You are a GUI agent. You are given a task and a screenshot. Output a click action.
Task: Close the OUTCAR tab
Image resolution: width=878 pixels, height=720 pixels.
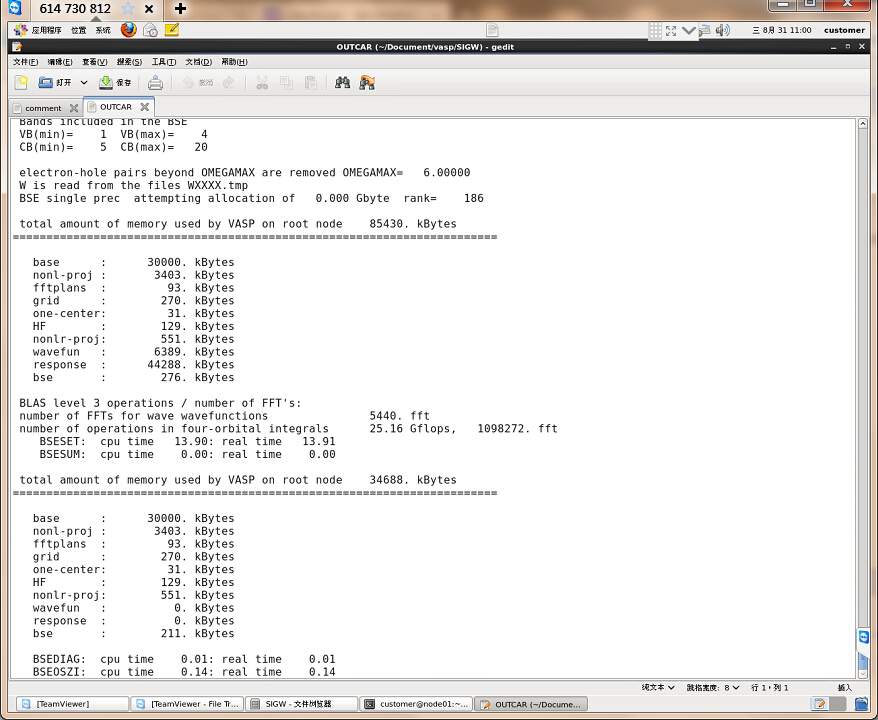(144, 106)
